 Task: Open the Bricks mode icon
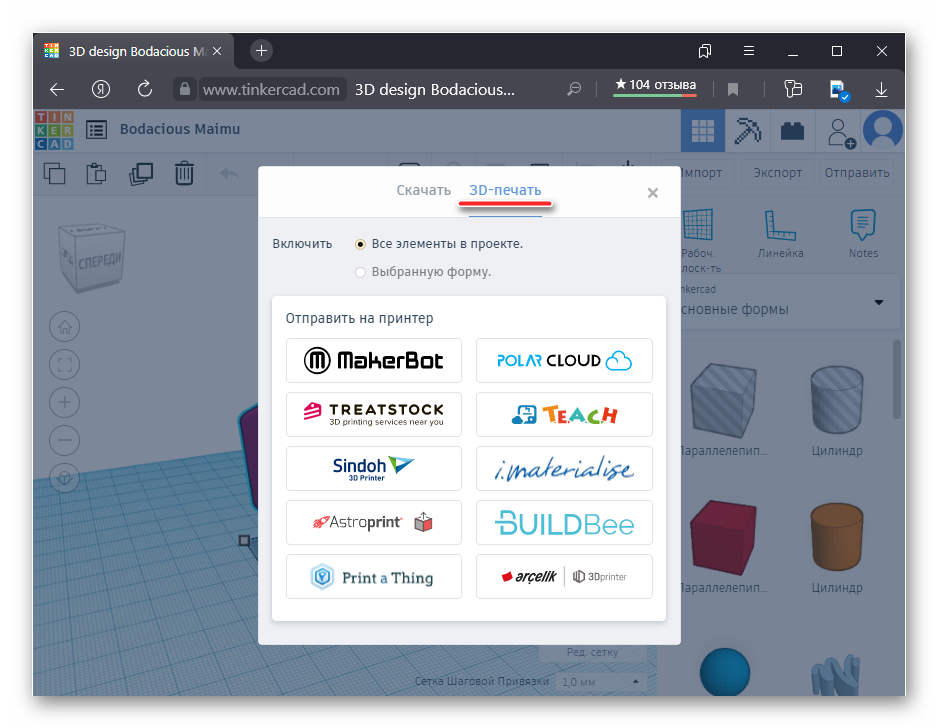pos(792,131)
